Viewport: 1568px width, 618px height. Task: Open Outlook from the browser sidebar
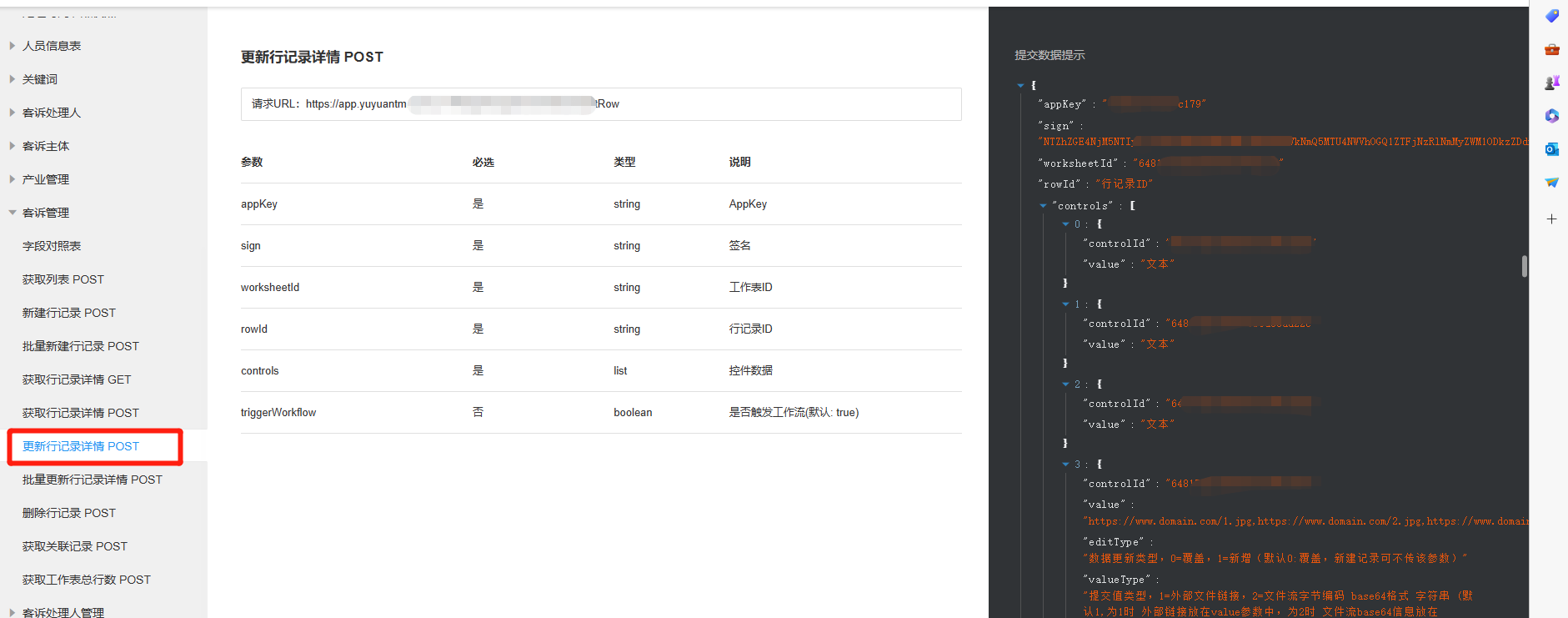tap(1551, 149)
